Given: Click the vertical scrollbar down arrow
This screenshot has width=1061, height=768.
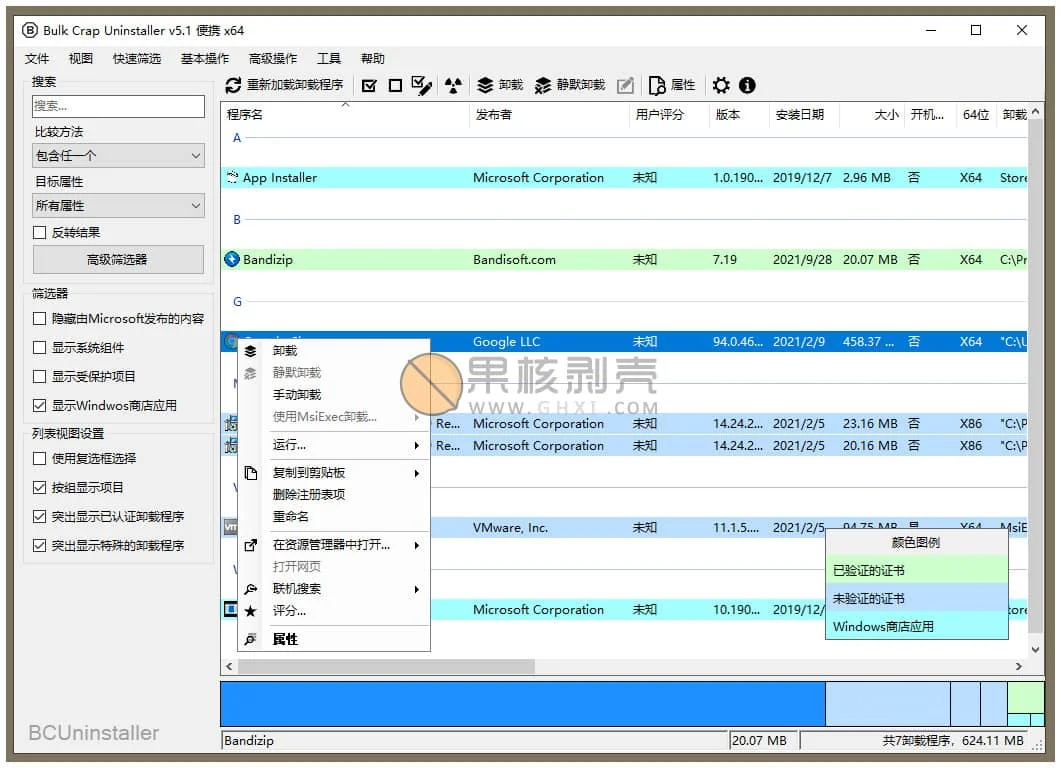Looking at the screenshot, I should point(1035,650).
